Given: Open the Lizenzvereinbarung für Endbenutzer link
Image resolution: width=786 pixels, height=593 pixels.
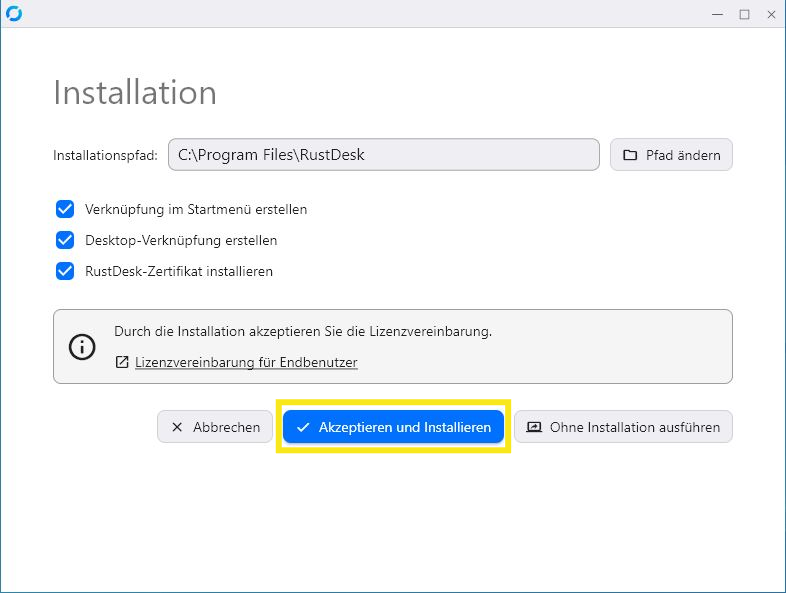Looking at the screenshot, I should (x=246, y=362).
